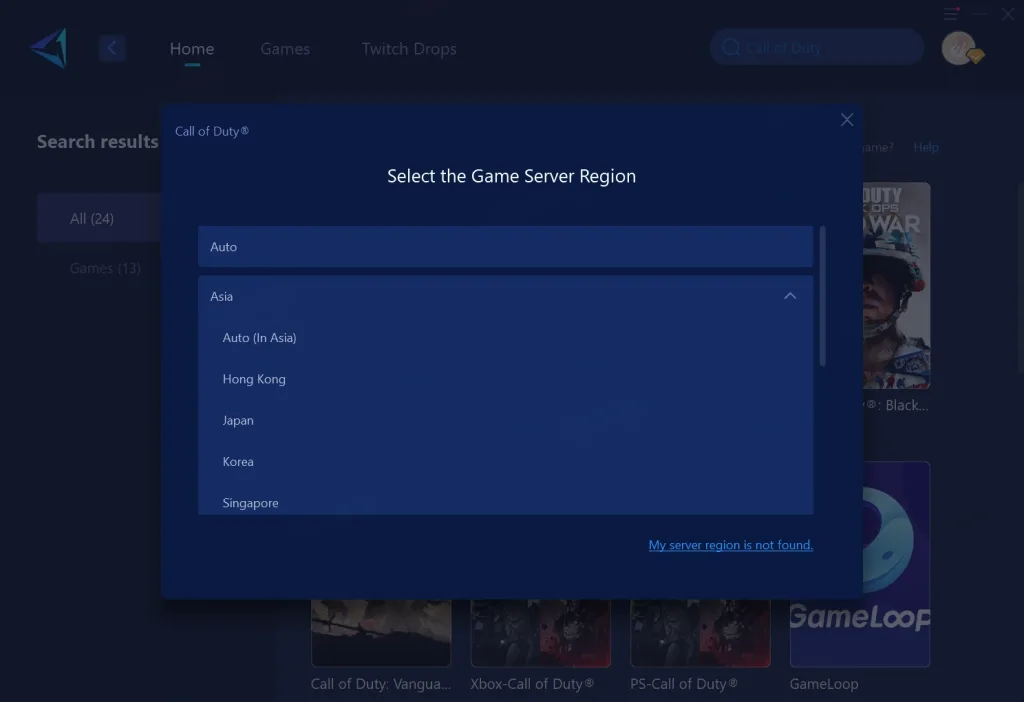Open the GameLoop game tile
This screenshot has height=702, width=1024.
[860, 565]
